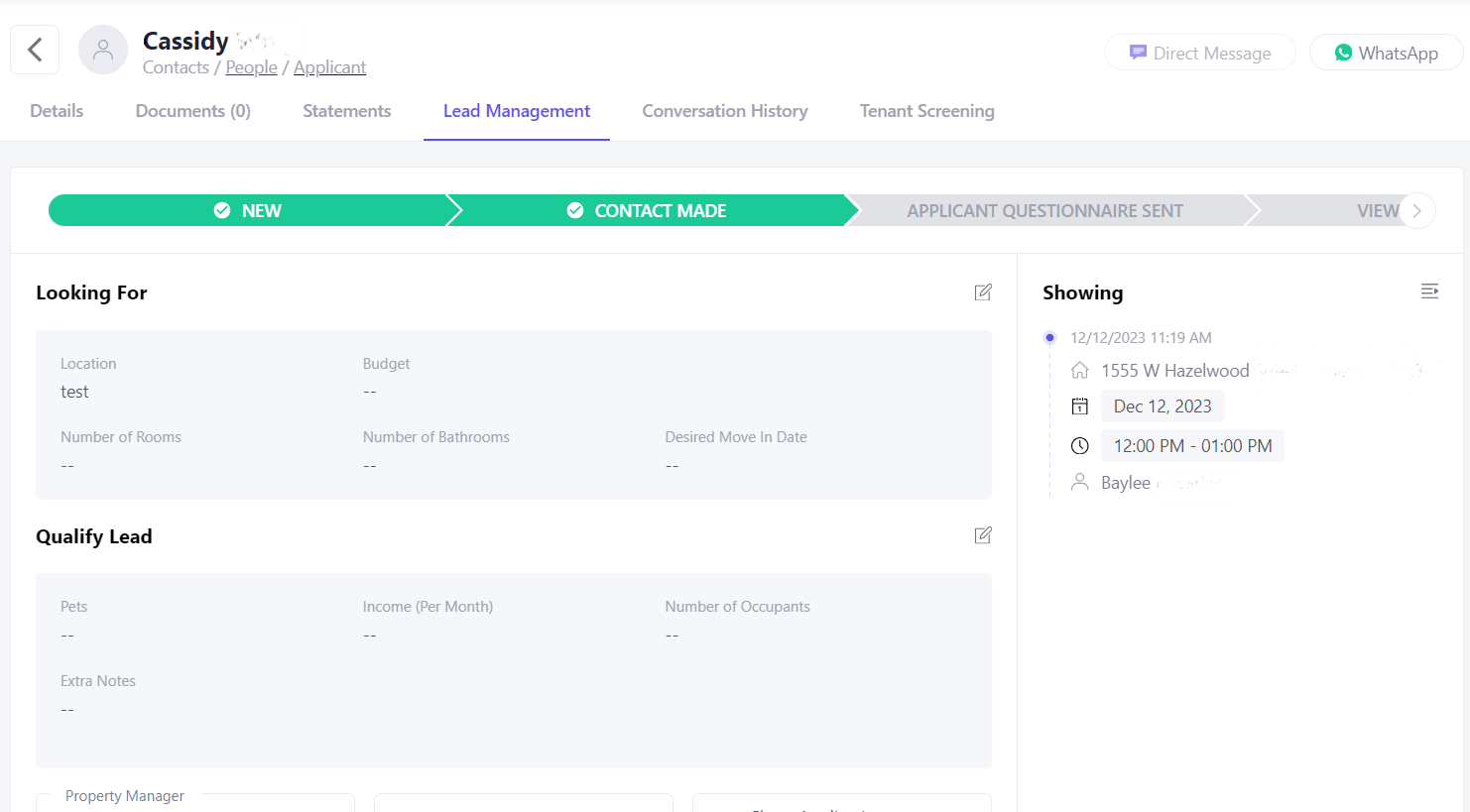
Task: Click the 12/12/2023 11:19 AM timestamp
Action: click(1141, 338)
